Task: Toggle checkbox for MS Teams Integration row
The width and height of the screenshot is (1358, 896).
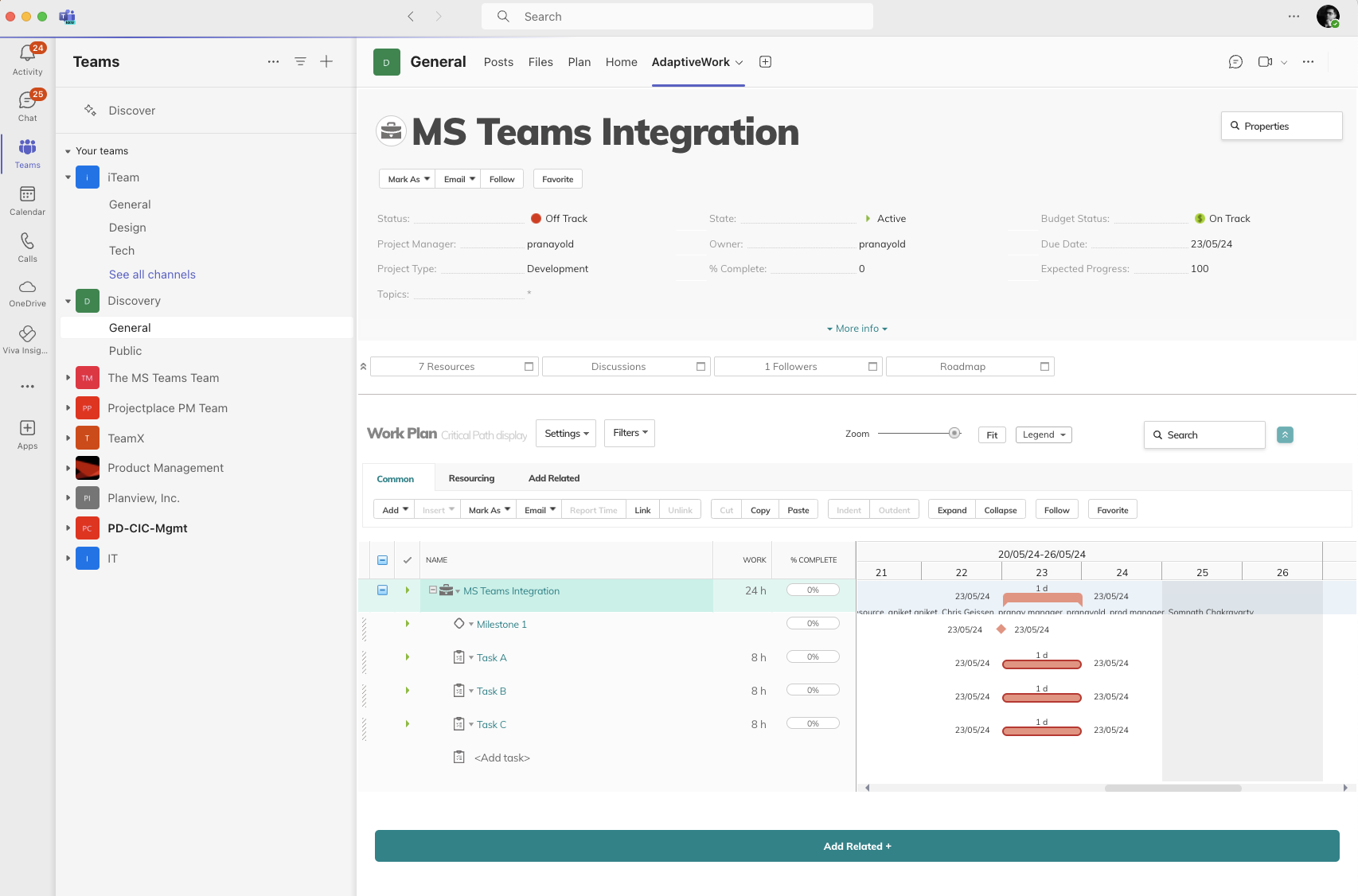Action: 382,590
